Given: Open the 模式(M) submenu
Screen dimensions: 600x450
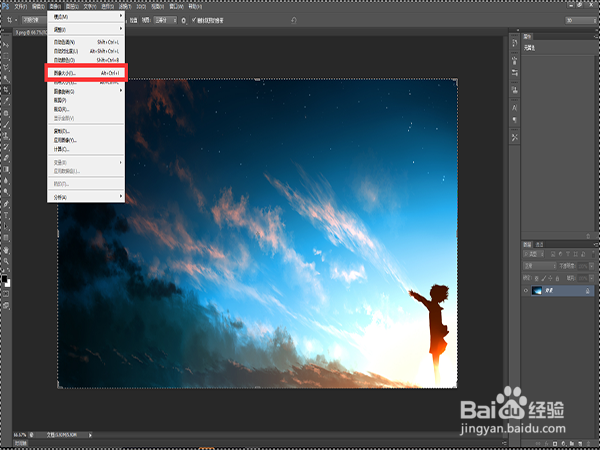Looking at the screenshot, I should point(86,16).
